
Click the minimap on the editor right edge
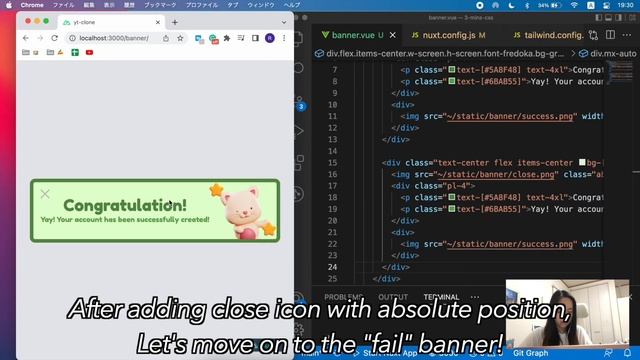pyautogui.click(x=620, y=72)
